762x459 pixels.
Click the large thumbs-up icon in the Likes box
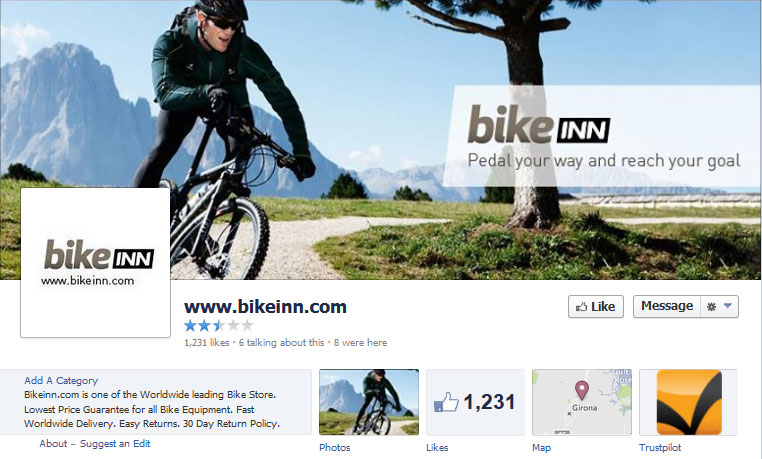[x=446, y=402]
